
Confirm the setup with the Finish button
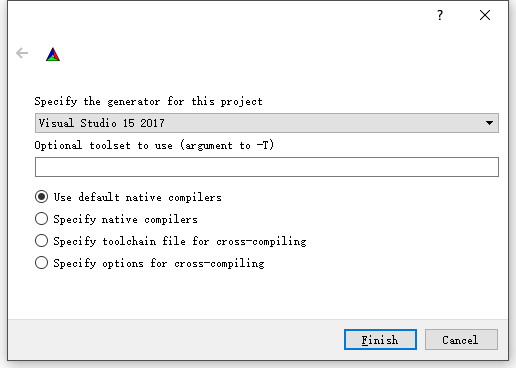pyautogui.click(x=380, y=340)
